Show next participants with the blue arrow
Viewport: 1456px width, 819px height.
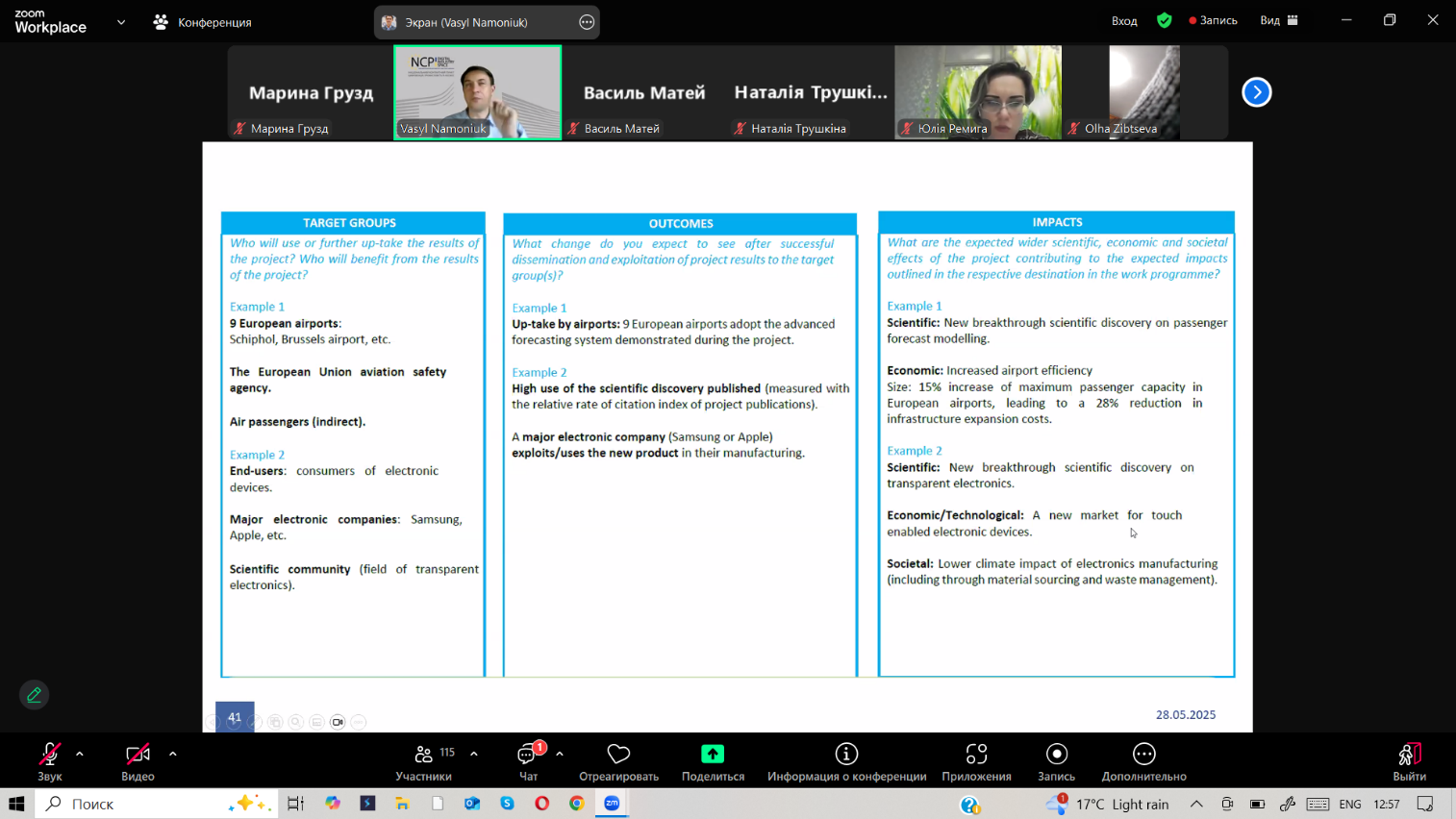click(x=1256, y=92)
